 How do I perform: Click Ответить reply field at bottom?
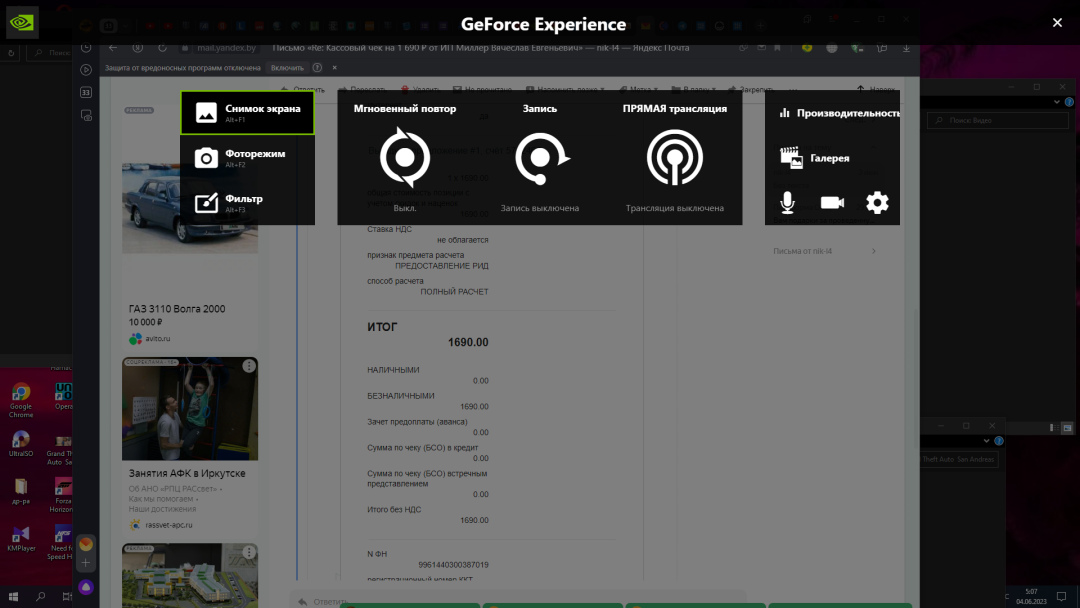pos(520,600)
